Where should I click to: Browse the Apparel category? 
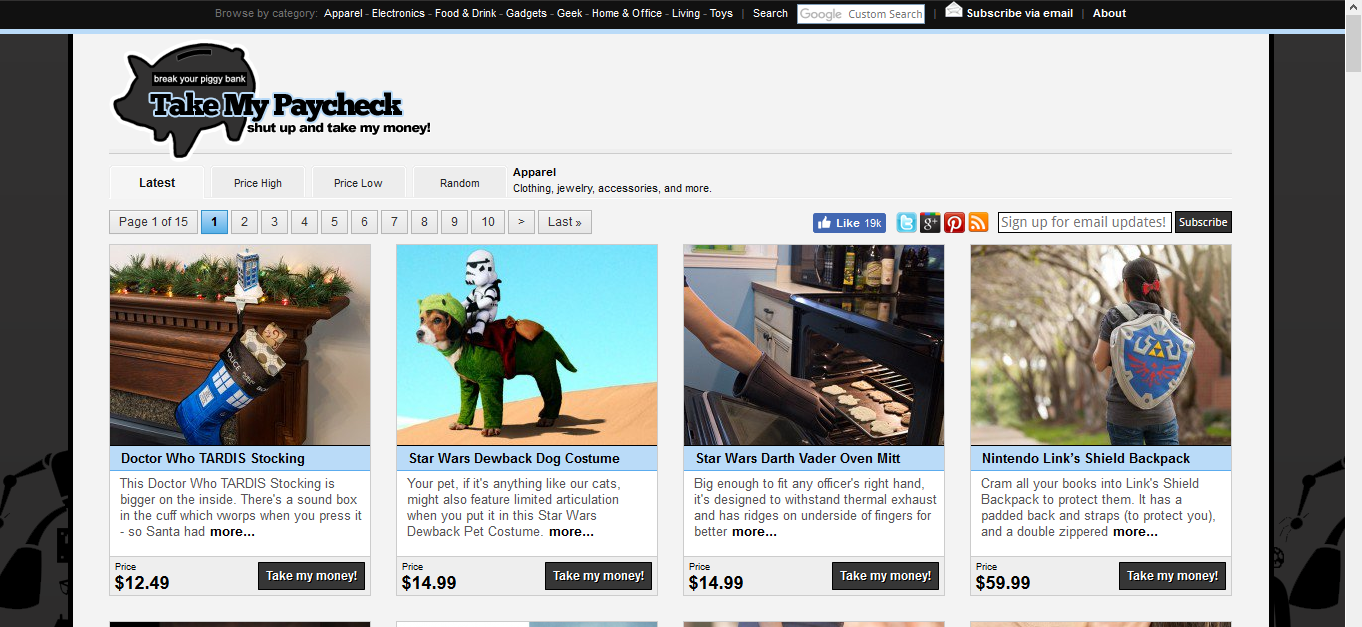click(343, 14)
